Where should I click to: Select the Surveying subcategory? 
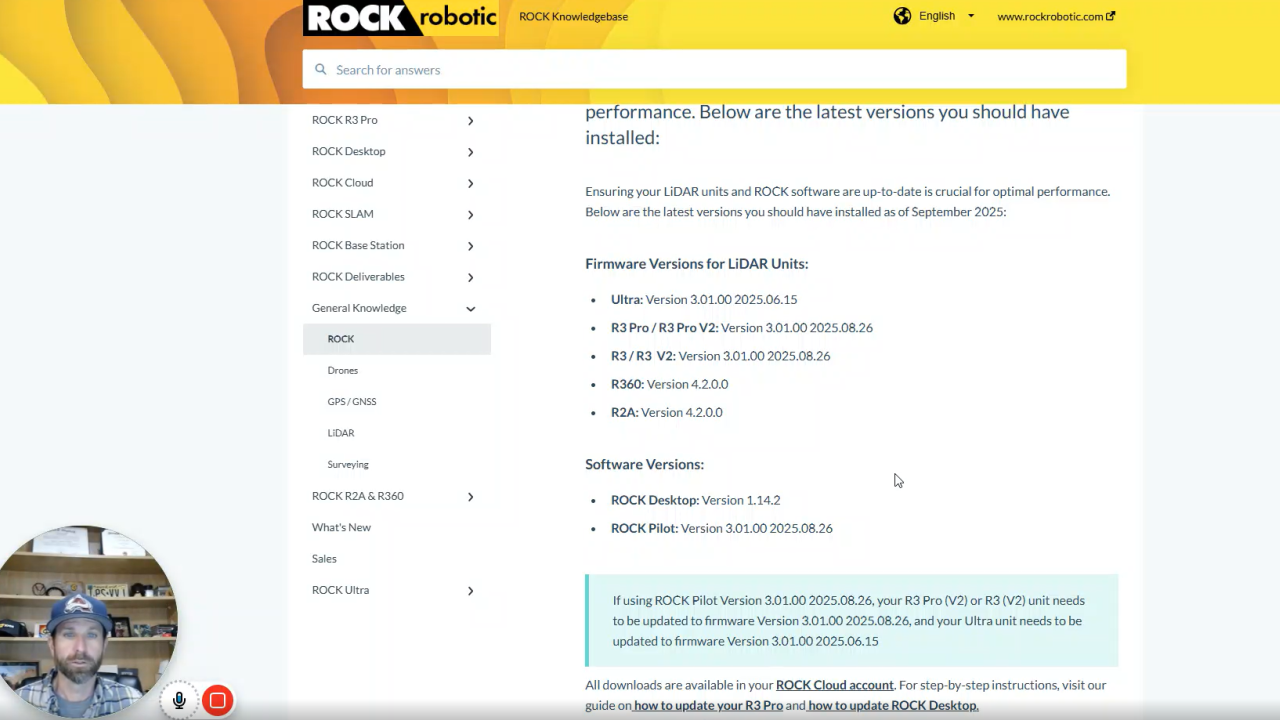pyautogui.click(x=347, y=464)
